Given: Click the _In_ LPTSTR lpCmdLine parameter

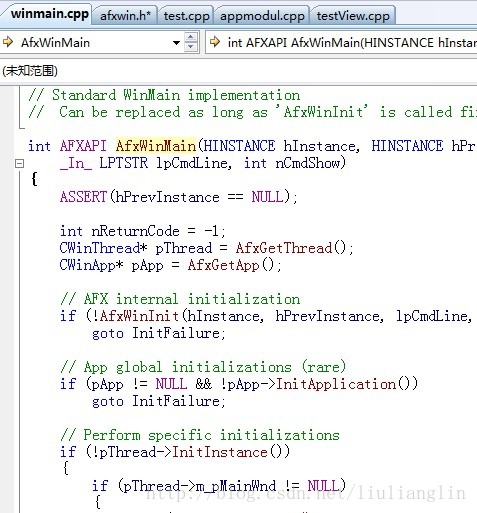Looking at the screenshot, I should pos(145,163).
